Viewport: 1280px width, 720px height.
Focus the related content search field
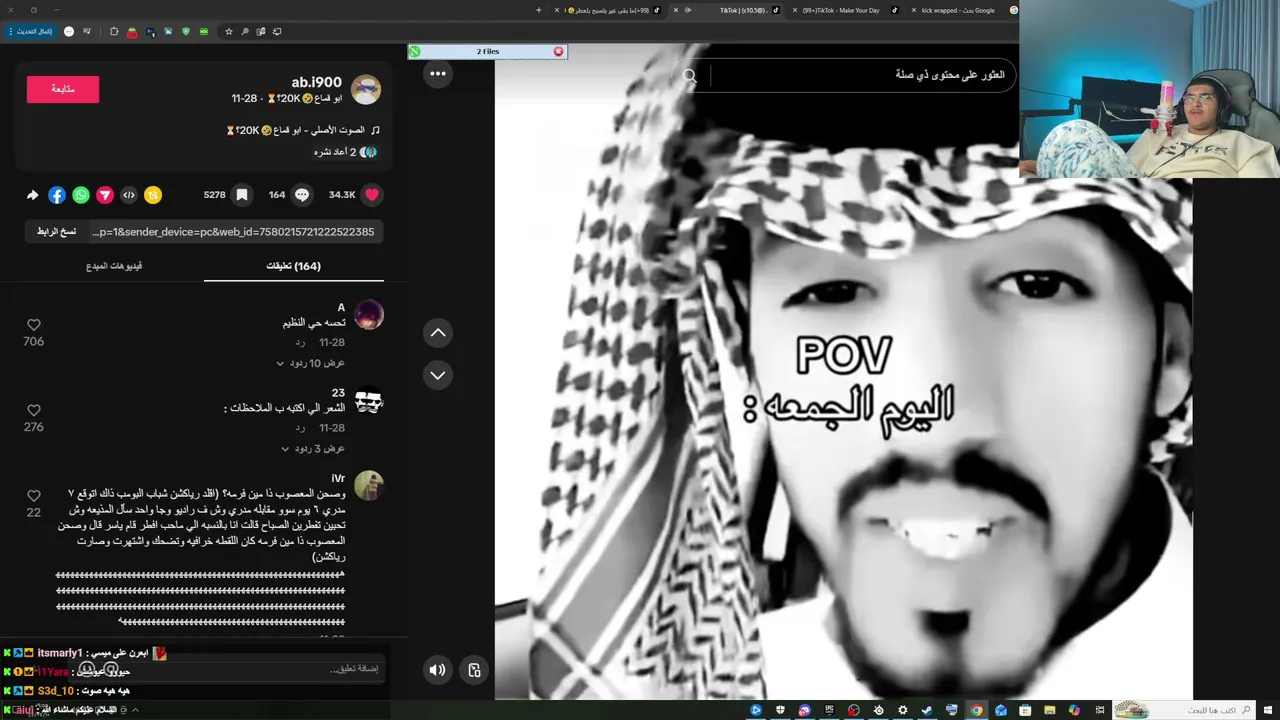tap(858, 75)
